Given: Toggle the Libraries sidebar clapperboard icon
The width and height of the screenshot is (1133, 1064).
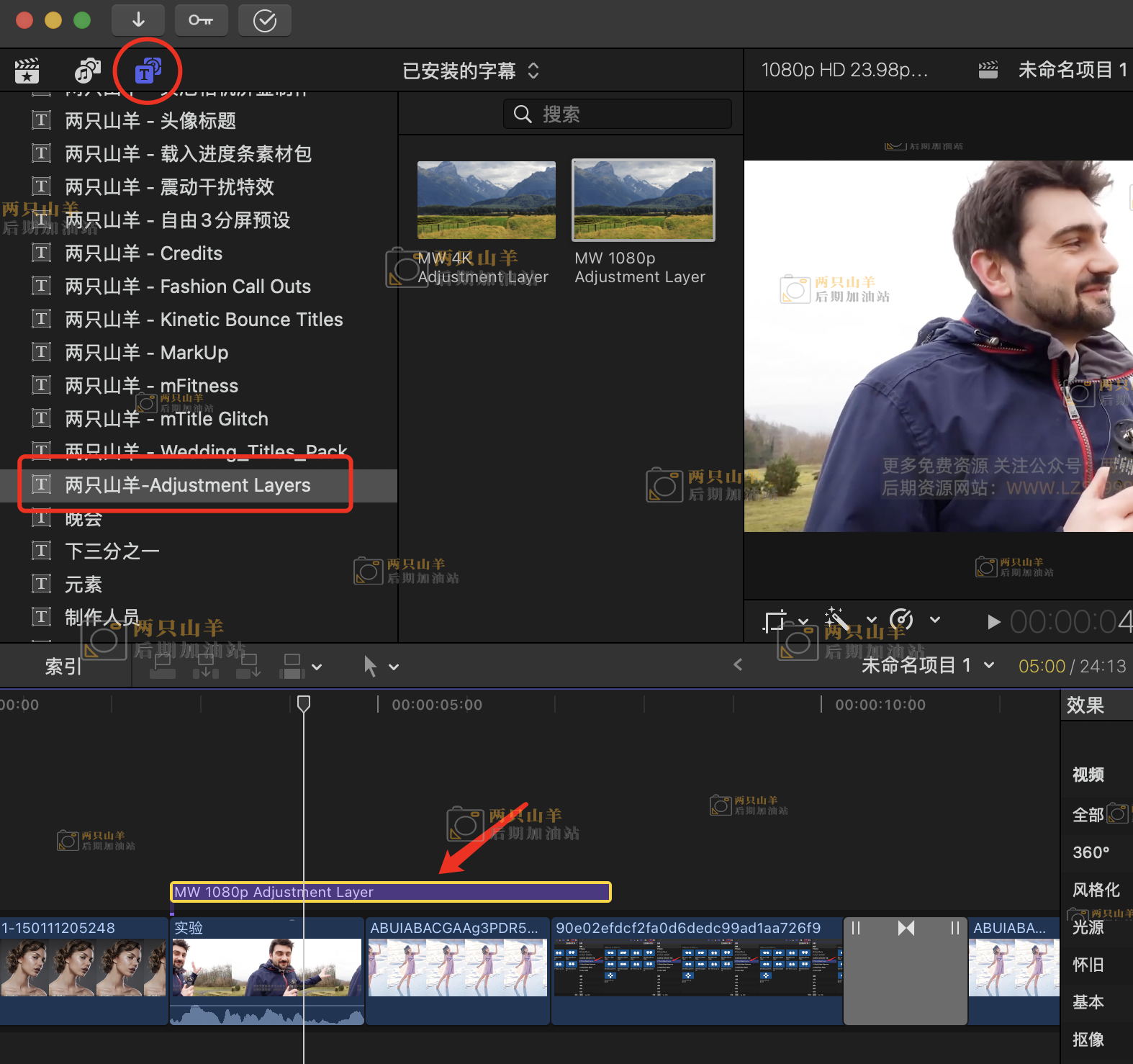Looking at the screenshot, I should tap(27, 71).
